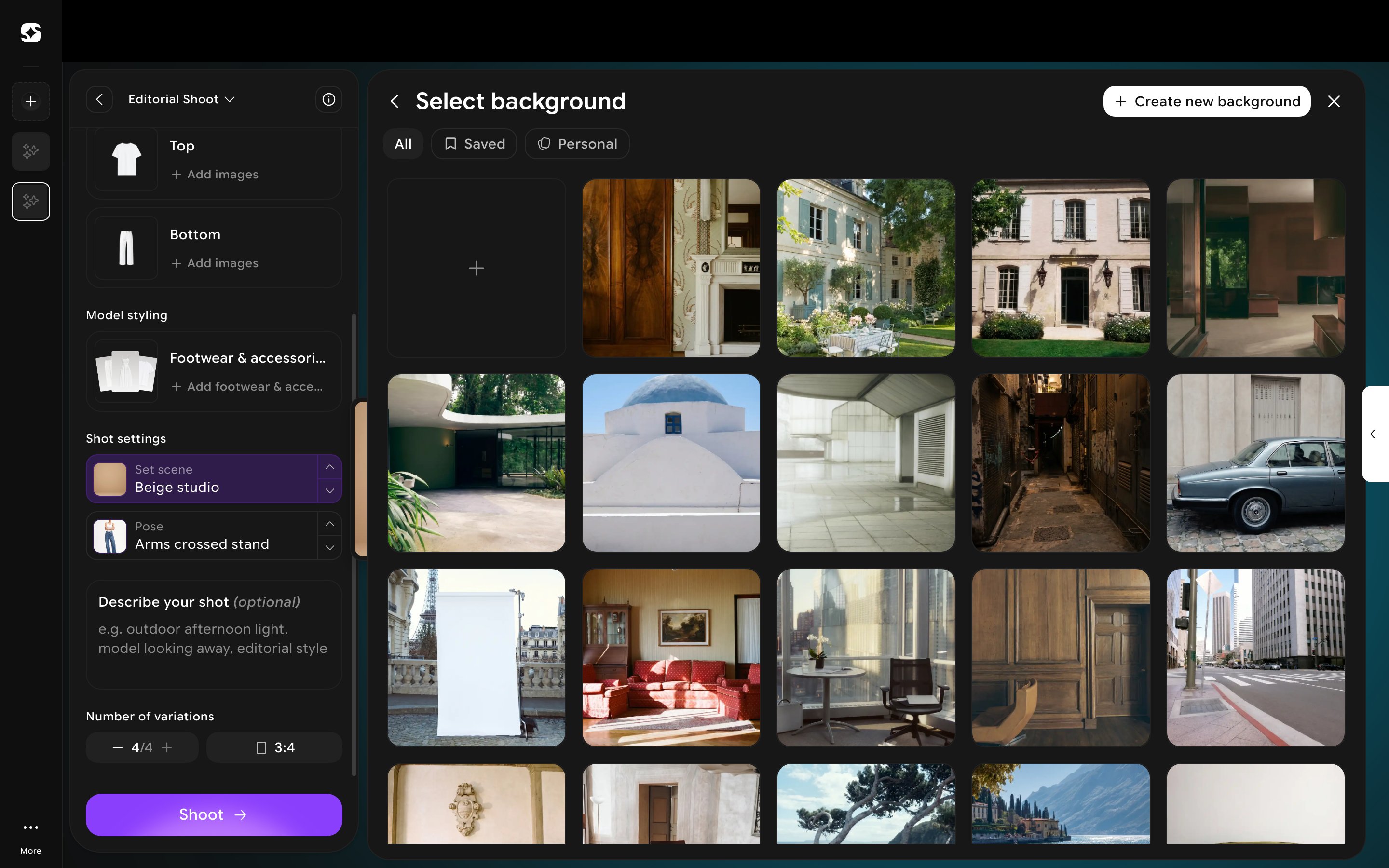Select the vintage blue car background
1389x868 pixels.
point(1256,463)
